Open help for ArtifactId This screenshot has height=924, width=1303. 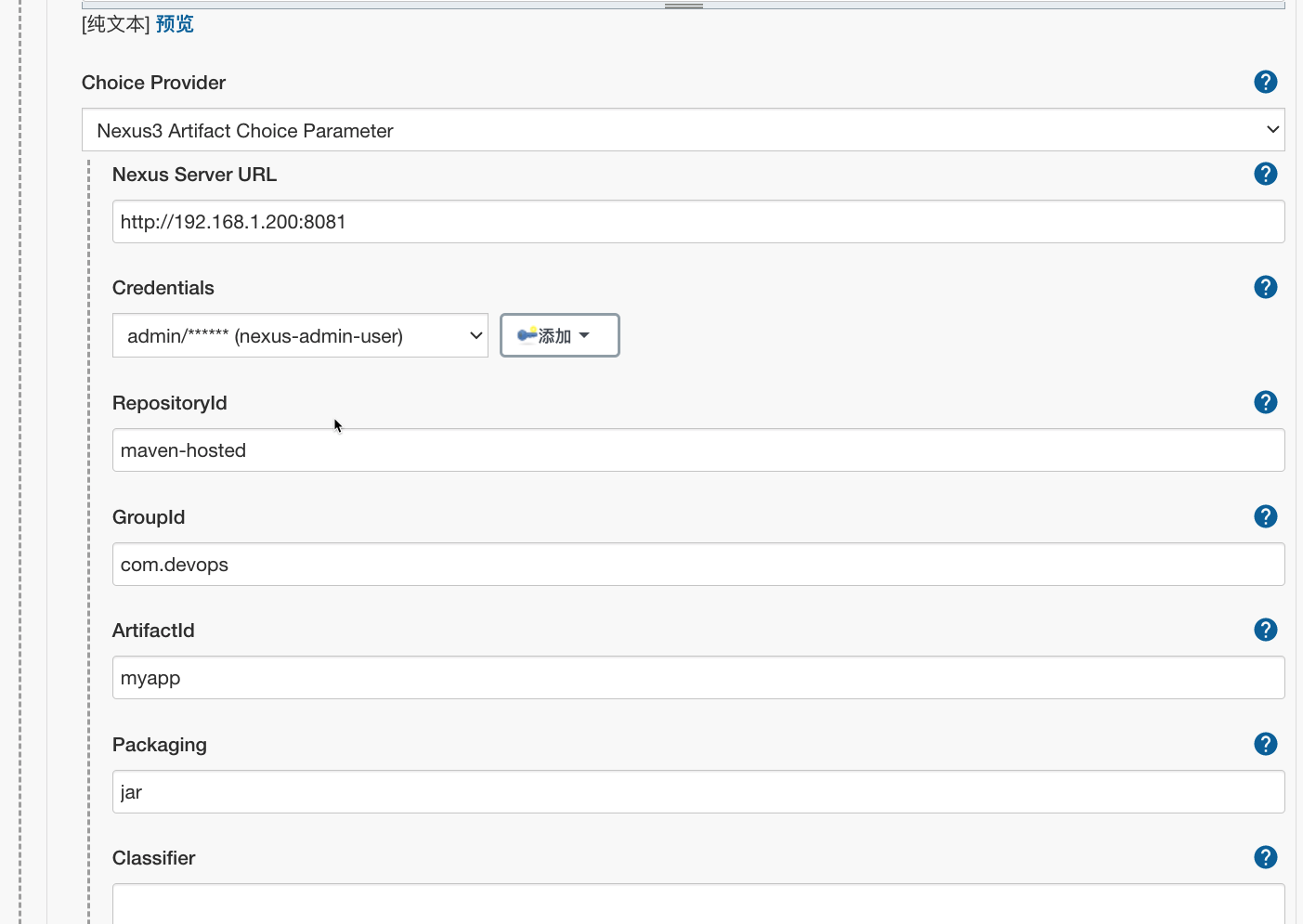click(1265, 630)
